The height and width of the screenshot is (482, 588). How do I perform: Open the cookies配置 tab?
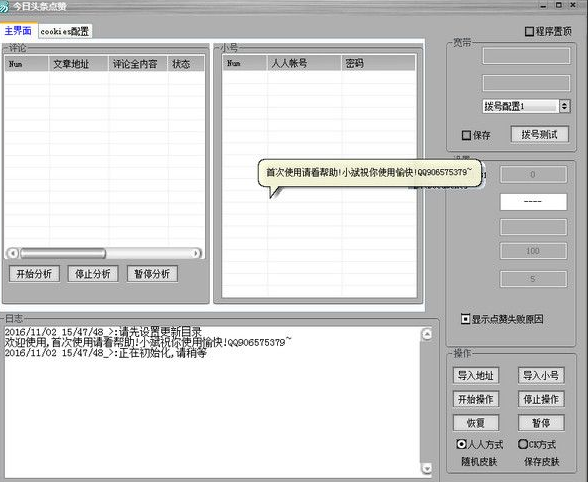click(65, 32)
